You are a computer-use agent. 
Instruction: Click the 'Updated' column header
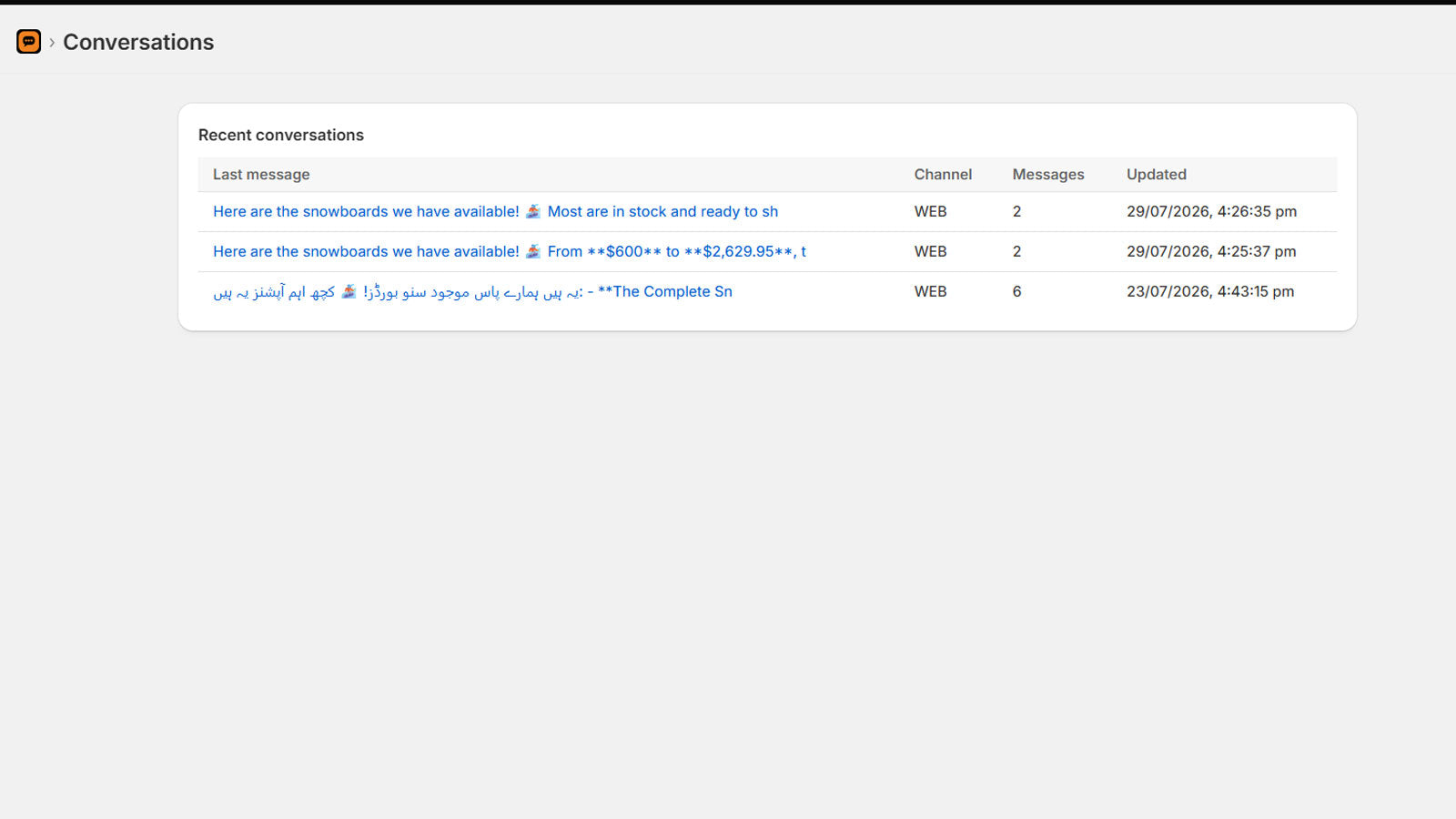tap(1157, 175)
